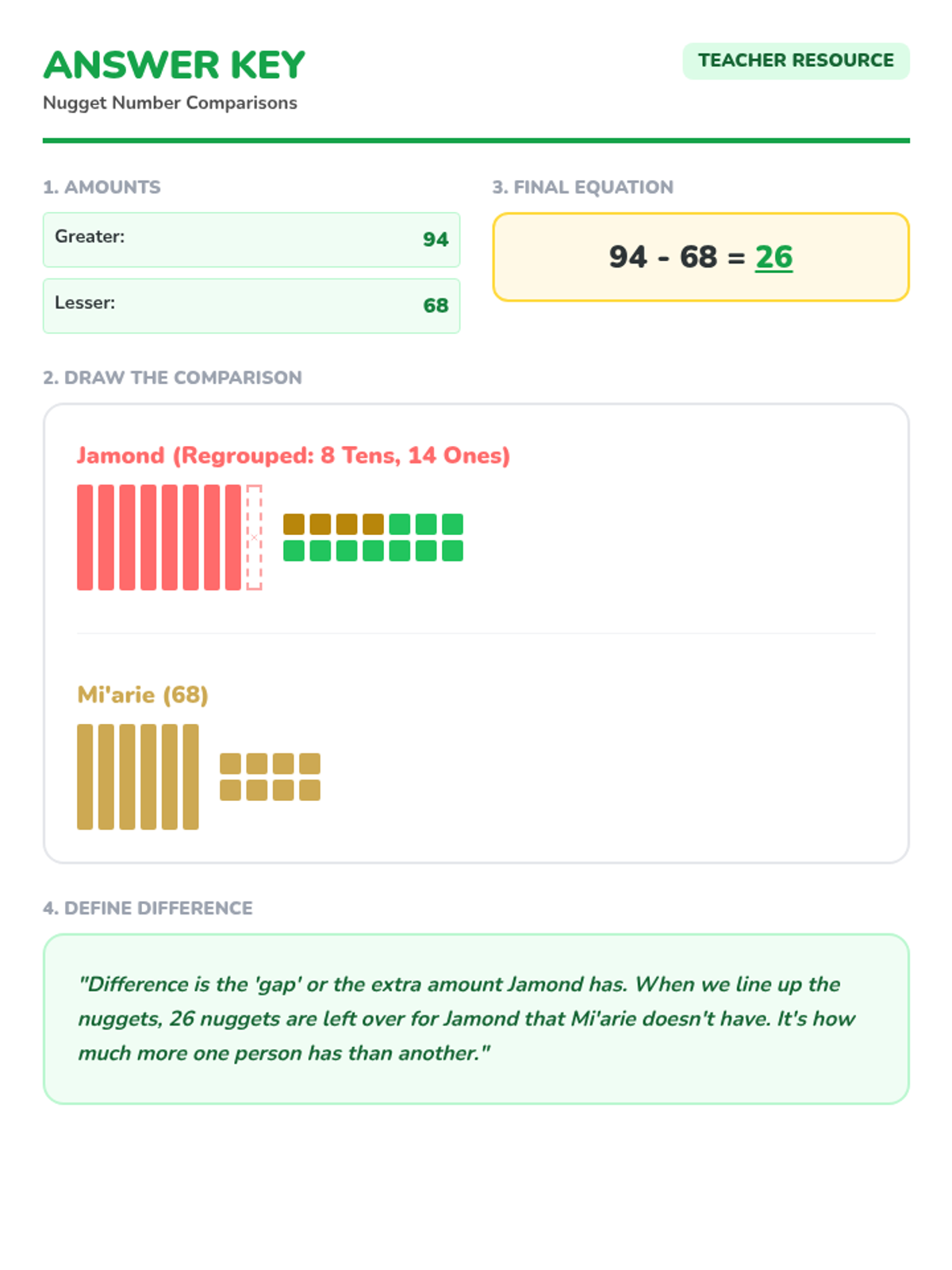Viewport: 952px width, 1270px height.
Task: Click Mi'arie's rightmost gold tens bar
Action: [x=190, y=776]
